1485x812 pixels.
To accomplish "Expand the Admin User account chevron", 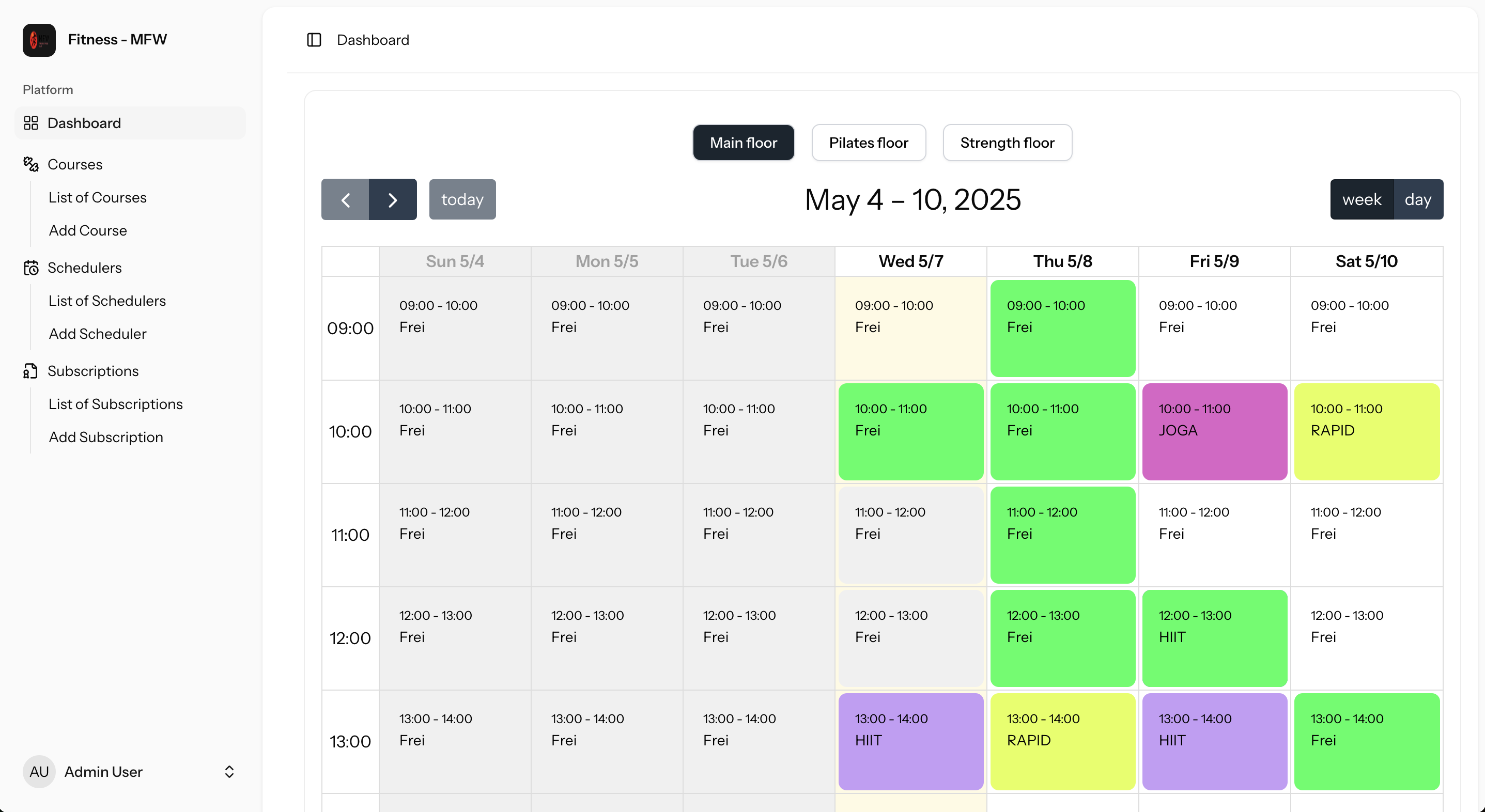I will click(229, 772).
